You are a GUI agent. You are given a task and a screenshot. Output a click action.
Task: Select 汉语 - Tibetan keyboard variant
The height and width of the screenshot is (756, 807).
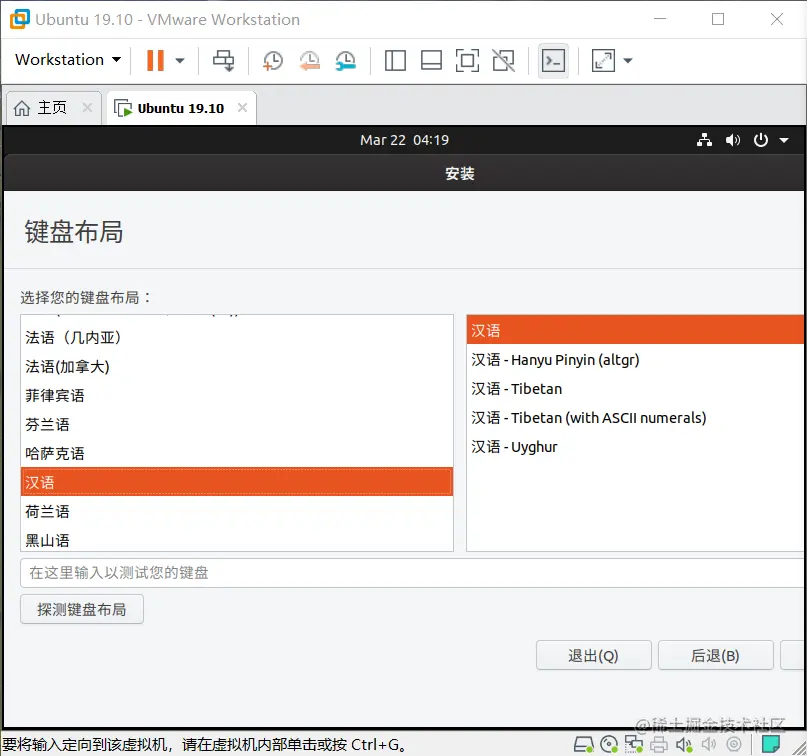click(x=516, y=388)
